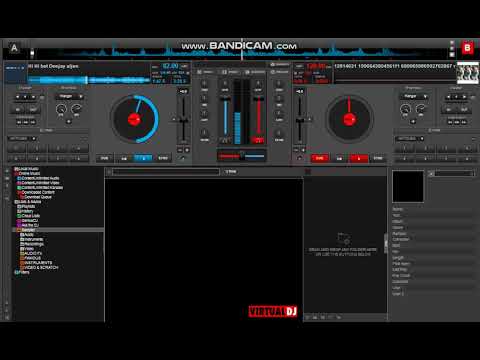Click the crossfader
This screenshot has width=480, height=360.
point(242,156)
